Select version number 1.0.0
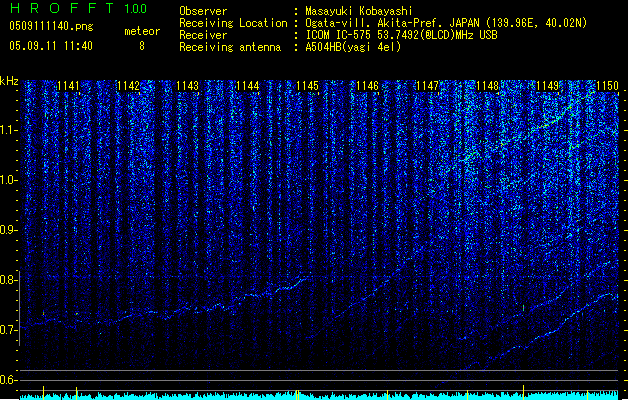The image size is (629, 400). [136, 9]
